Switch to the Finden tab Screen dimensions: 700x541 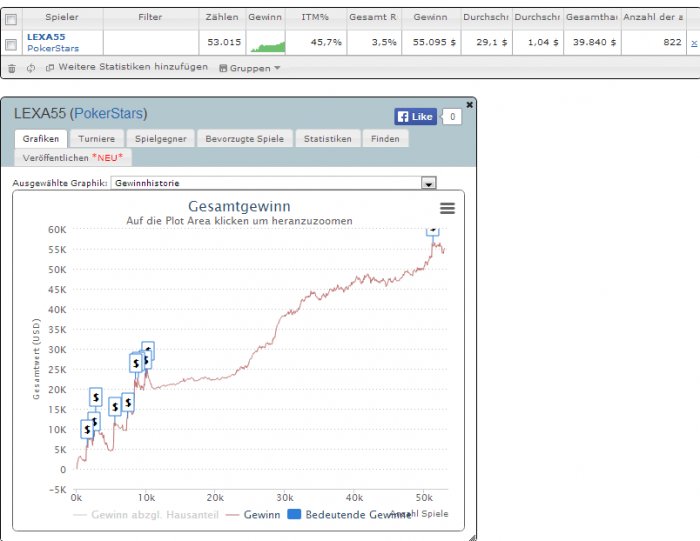pyautogui.click(x=385, y=139)
